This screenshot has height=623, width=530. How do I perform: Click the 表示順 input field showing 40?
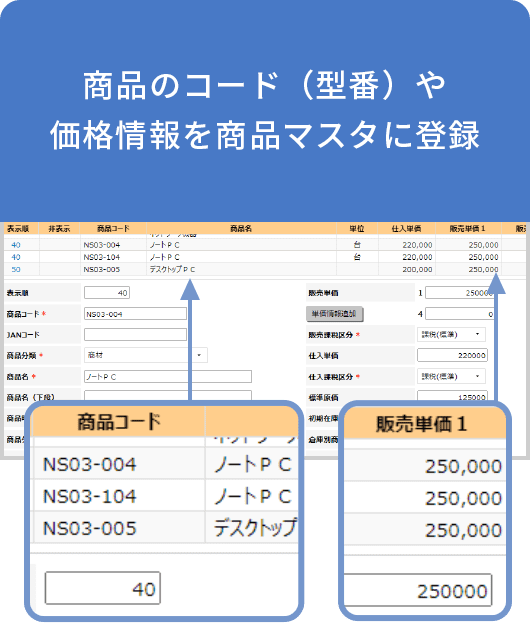tap(107, 293)
